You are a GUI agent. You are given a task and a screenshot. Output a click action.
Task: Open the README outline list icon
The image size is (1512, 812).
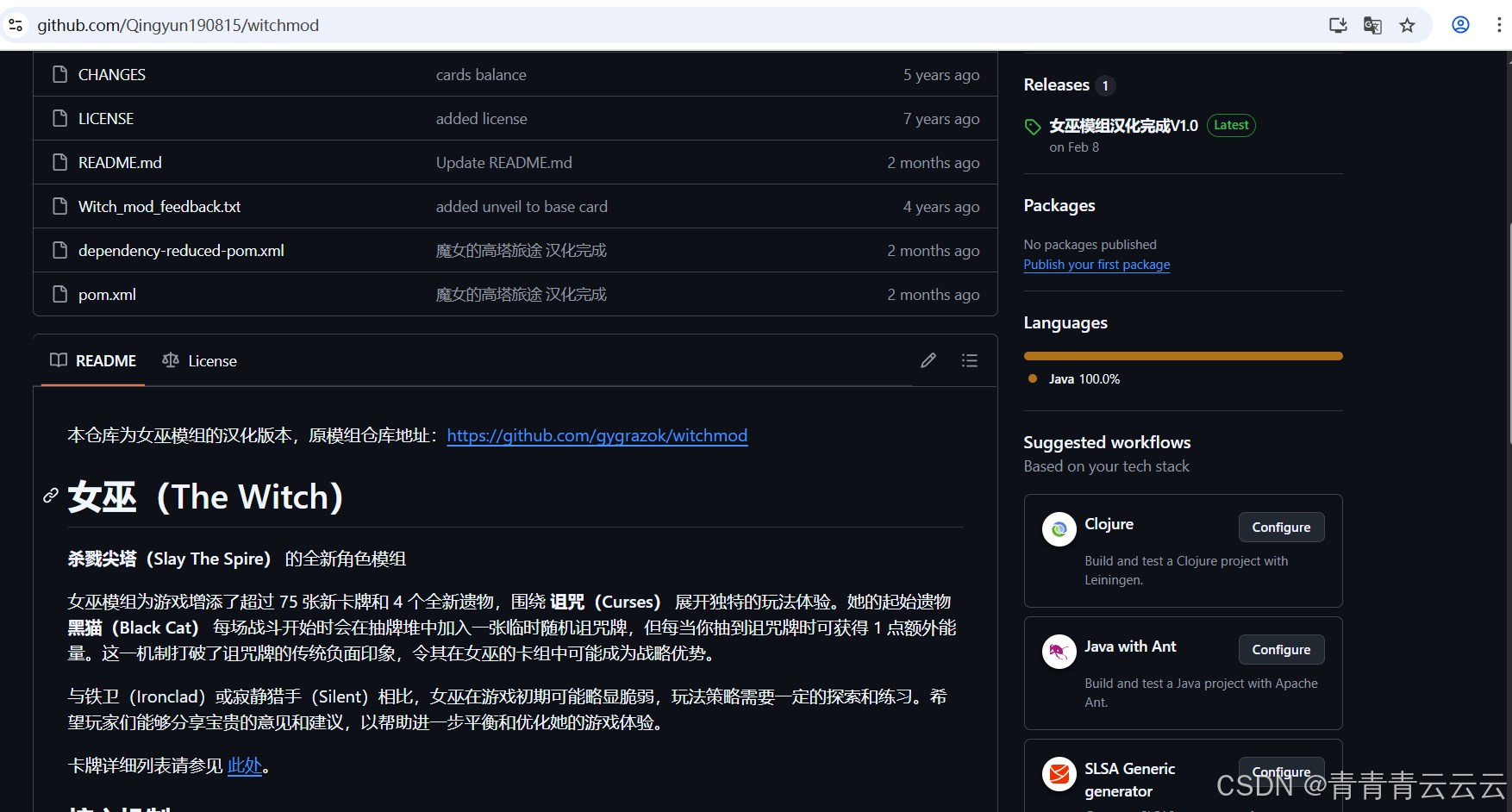970,360
